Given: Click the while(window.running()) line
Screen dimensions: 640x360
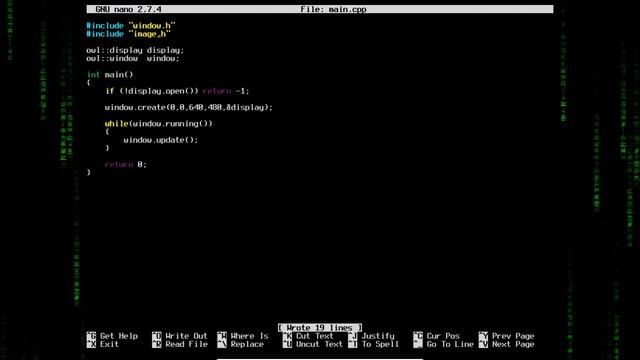Looking at the screenshot, I should tap(158, 124).
